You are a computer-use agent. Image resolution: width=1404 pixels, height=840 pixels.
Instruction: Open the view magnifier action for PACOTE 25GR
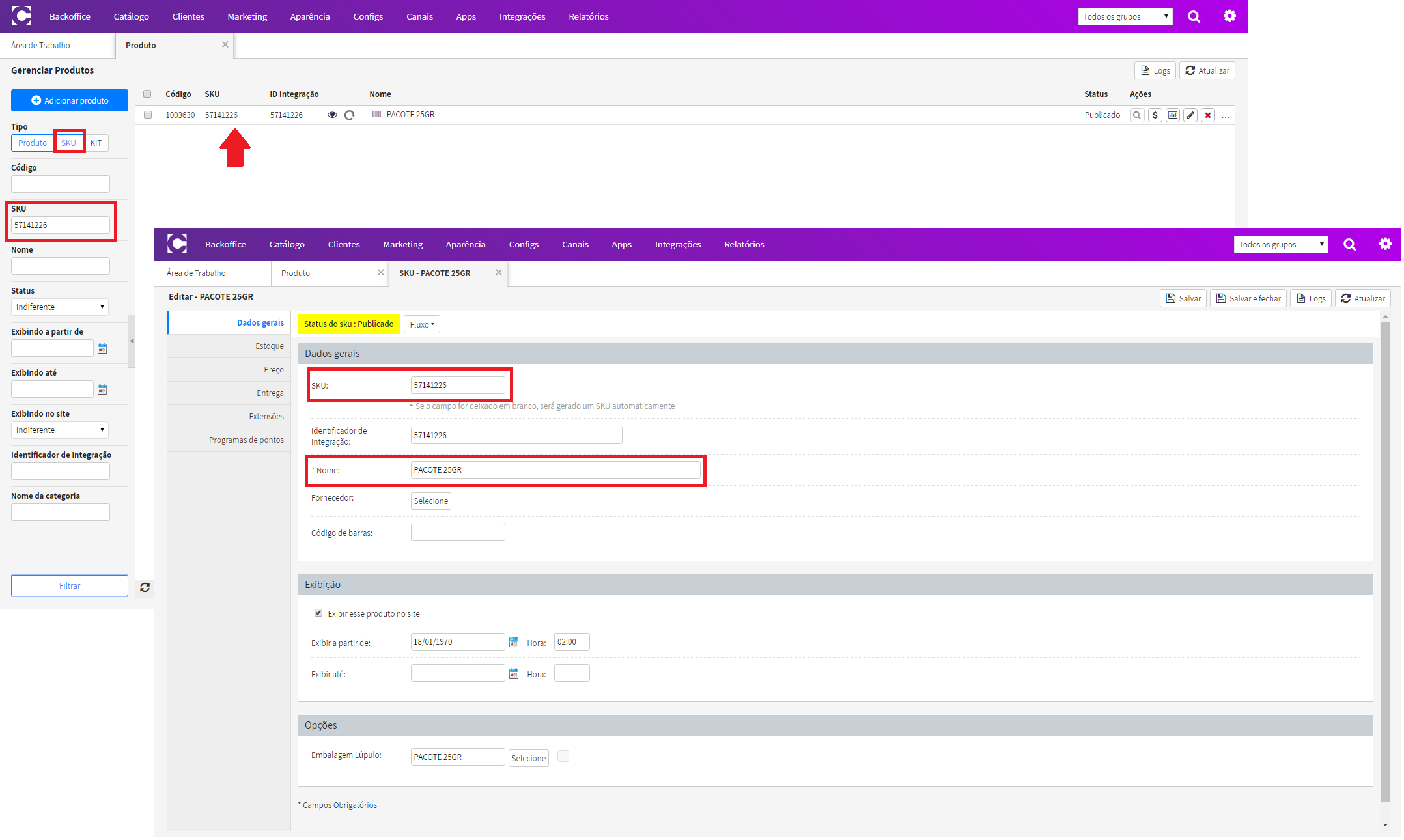(x=1137, y=115)
